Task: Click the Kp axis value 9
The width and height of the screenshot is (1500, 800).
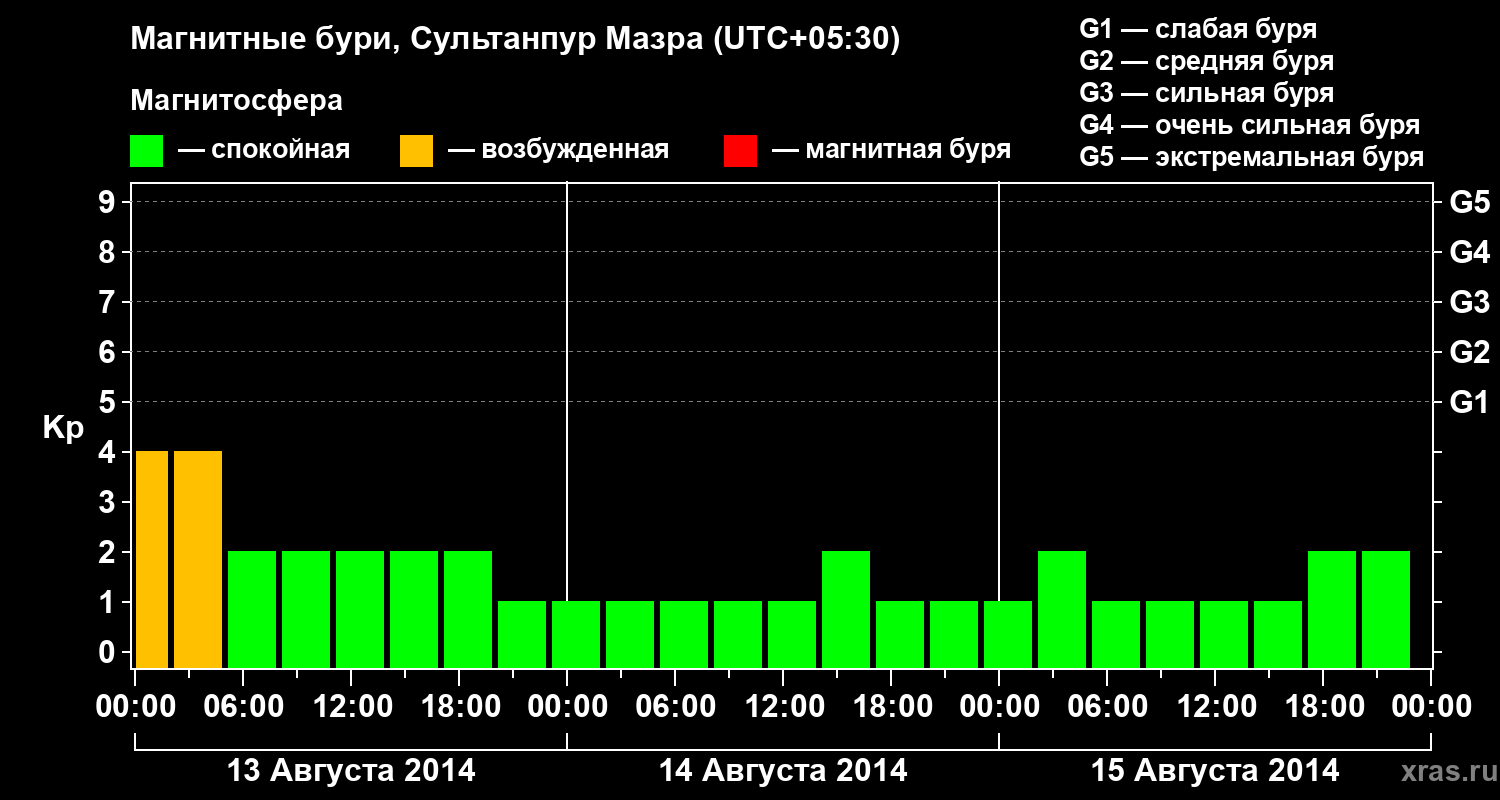Action: (109, 202)
